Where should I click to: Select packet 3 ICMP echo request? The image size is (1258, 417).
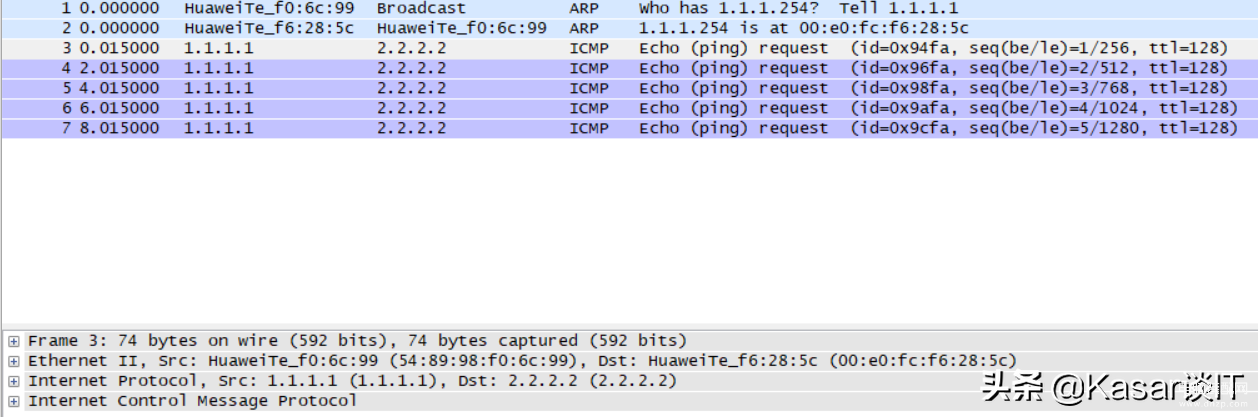[x=629, y=48]
